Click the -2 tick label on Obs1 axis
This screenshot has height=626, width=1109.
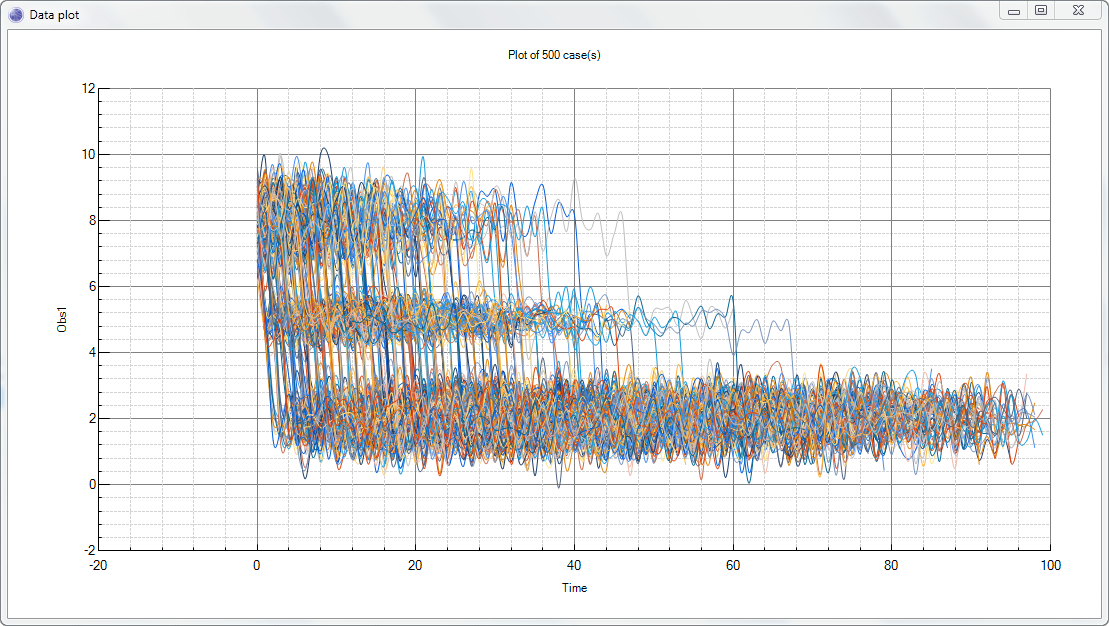tap(88, 550)
